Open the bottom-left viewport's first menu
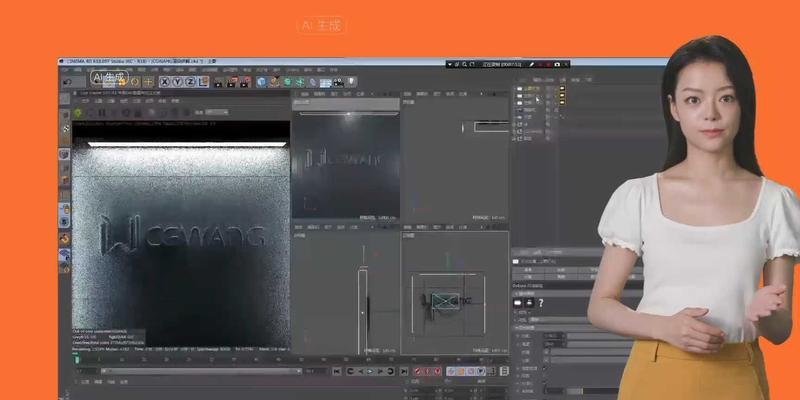800x400 pixels. (x=299, y=227)
